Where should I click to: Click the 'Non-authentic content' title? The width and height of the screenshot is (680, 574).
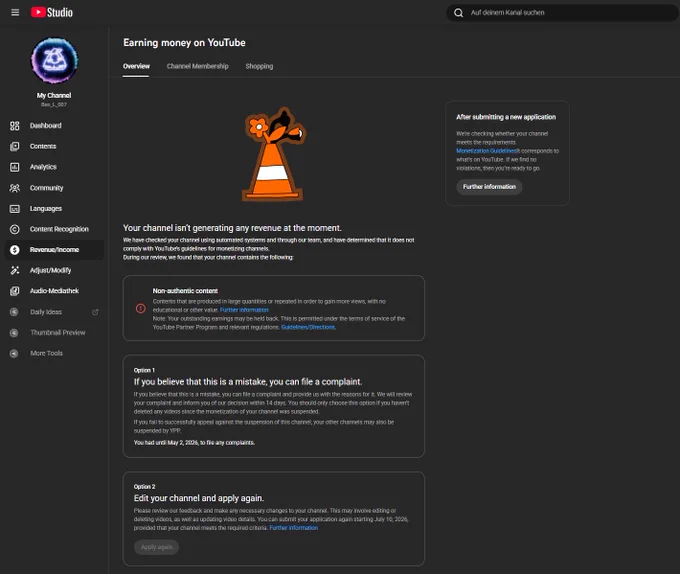[185, 291]
